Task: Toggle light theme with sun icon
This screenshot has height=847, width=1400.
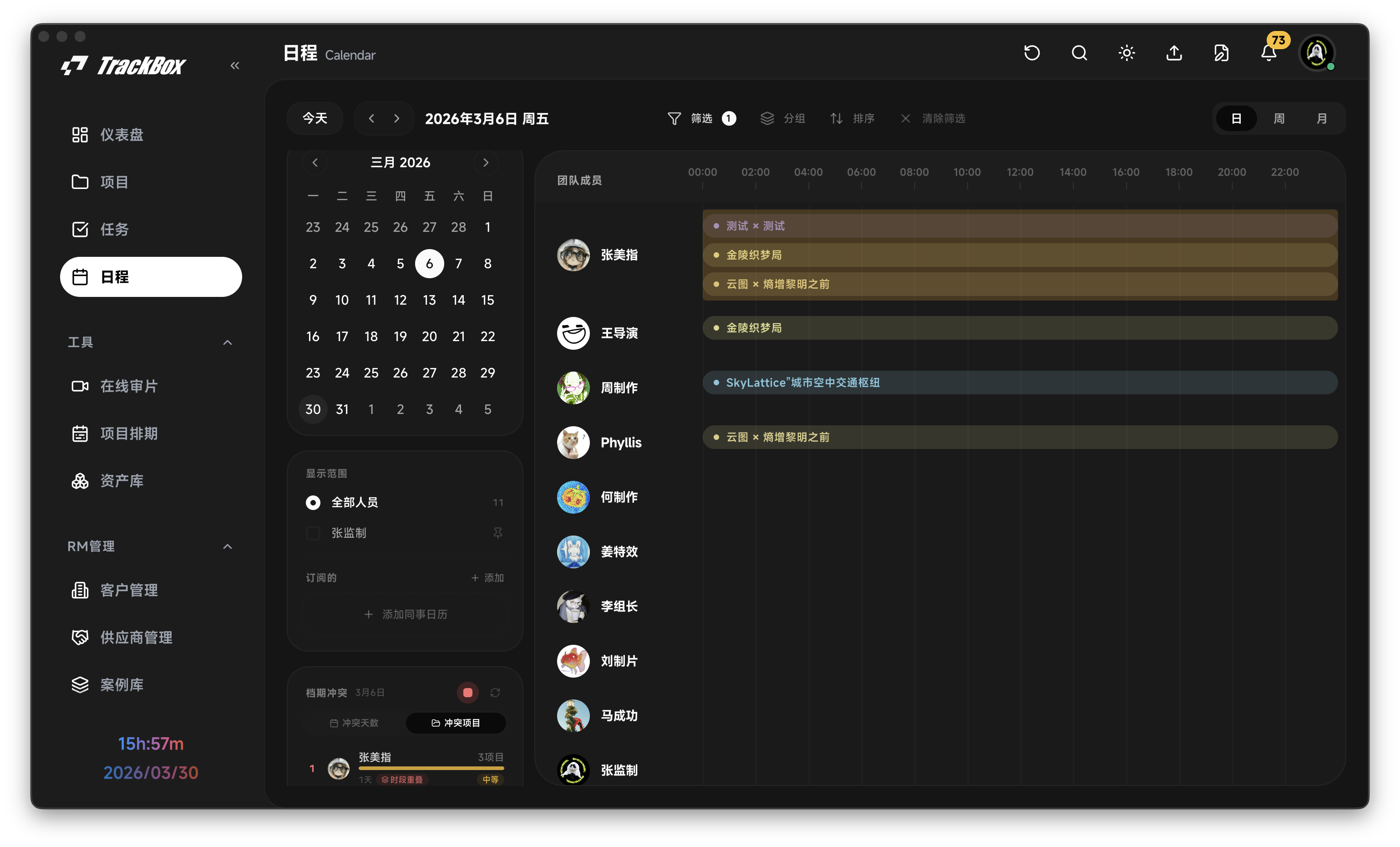Action: click(1127, 53)
